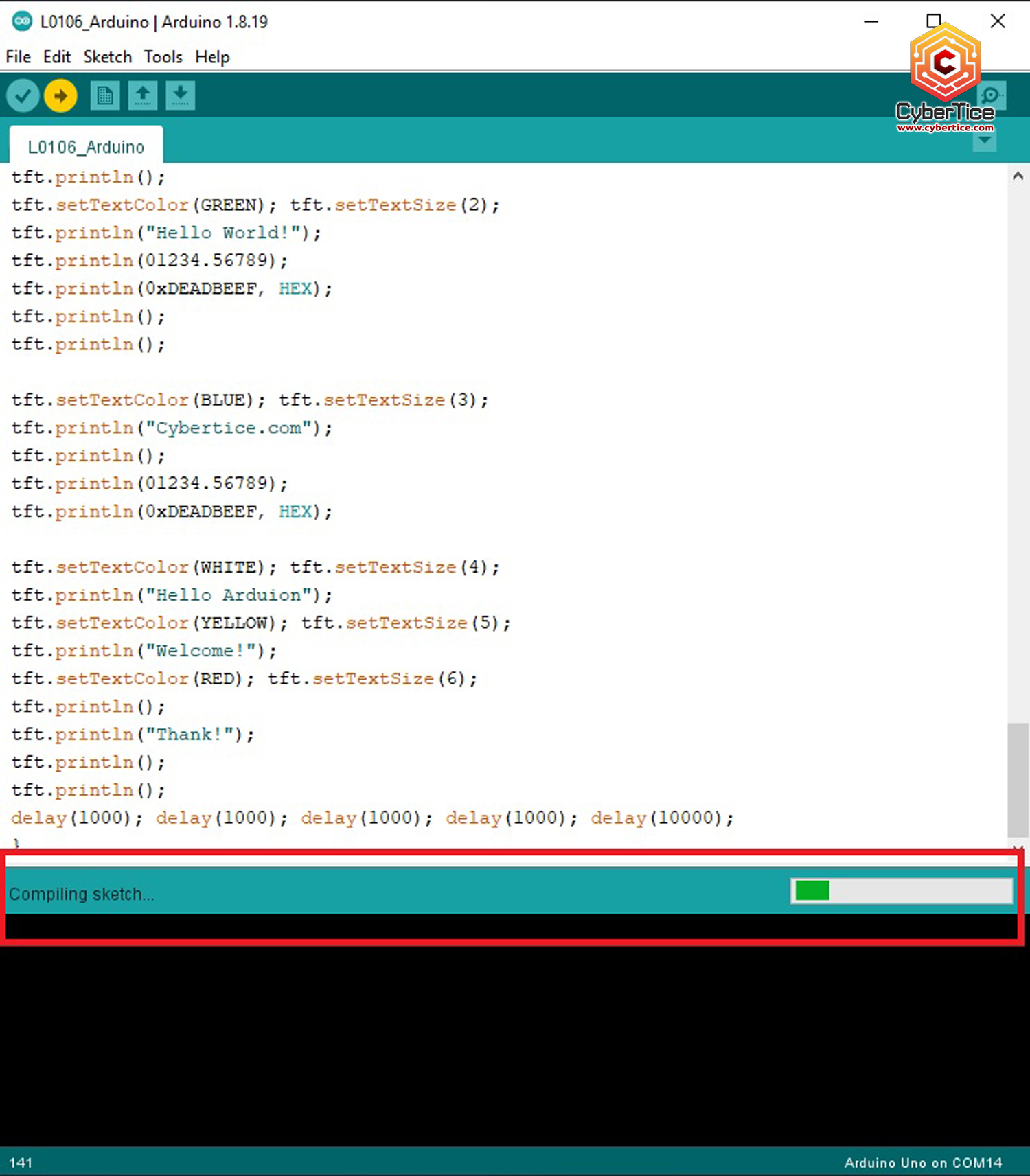Click the line tft.println("Cybertice.com");
Viewport: 1030px width, 1176px height.
point(172,428)
